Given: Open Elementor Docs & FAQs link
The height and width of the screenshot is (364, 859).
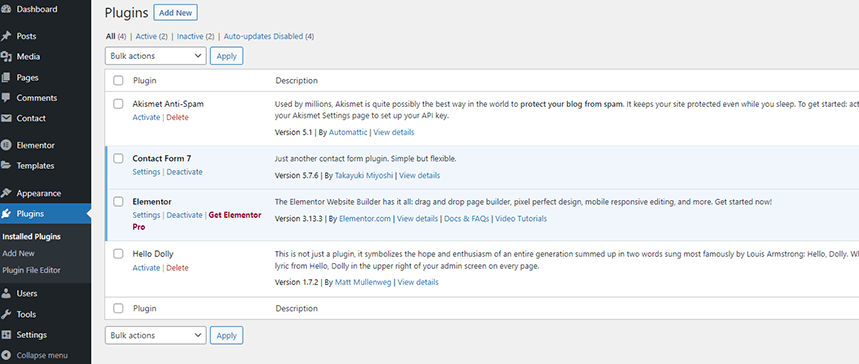Looking at the screenshot, I should (467, 219).
